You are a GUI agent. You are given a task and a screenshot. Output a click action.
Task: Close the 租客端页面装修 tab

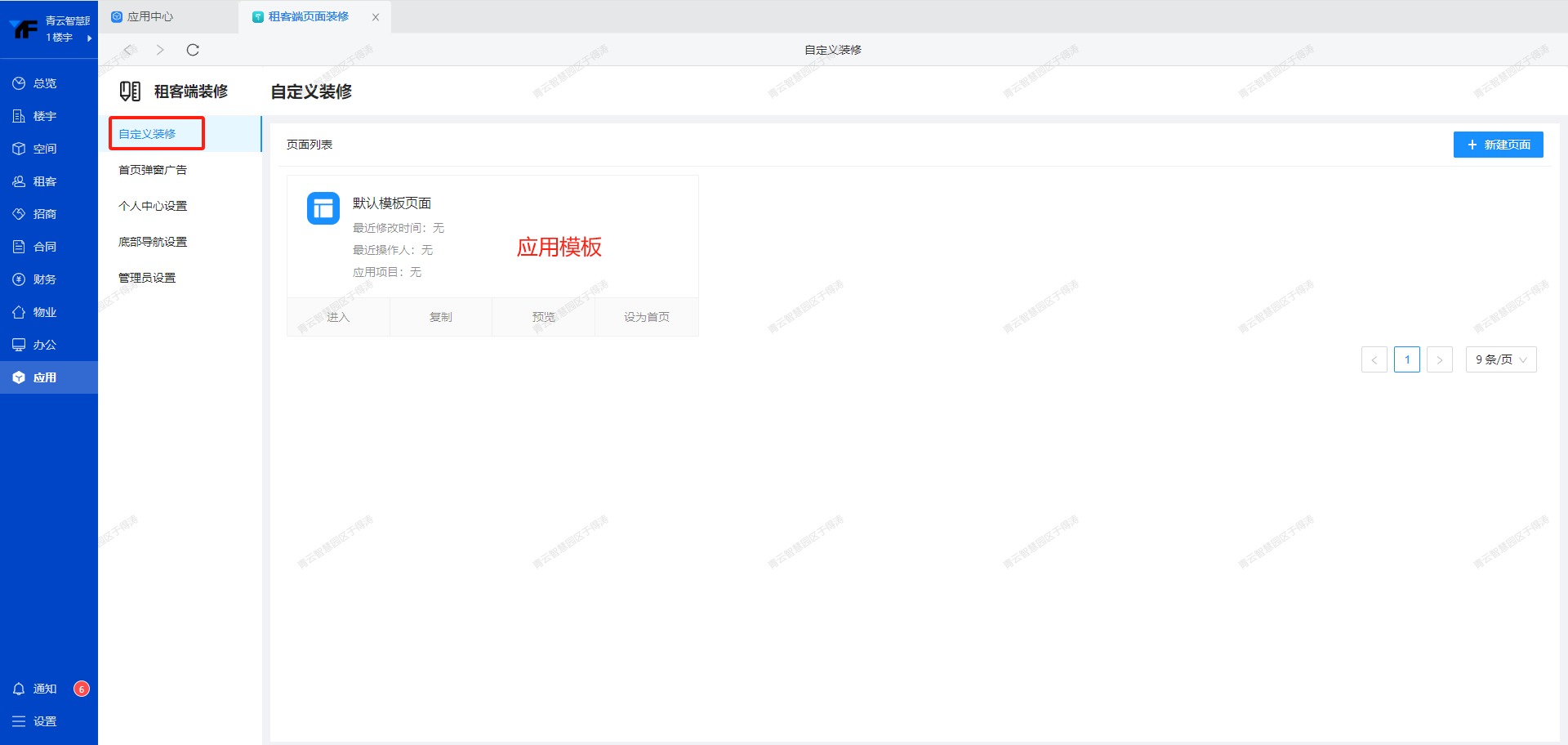376,17
